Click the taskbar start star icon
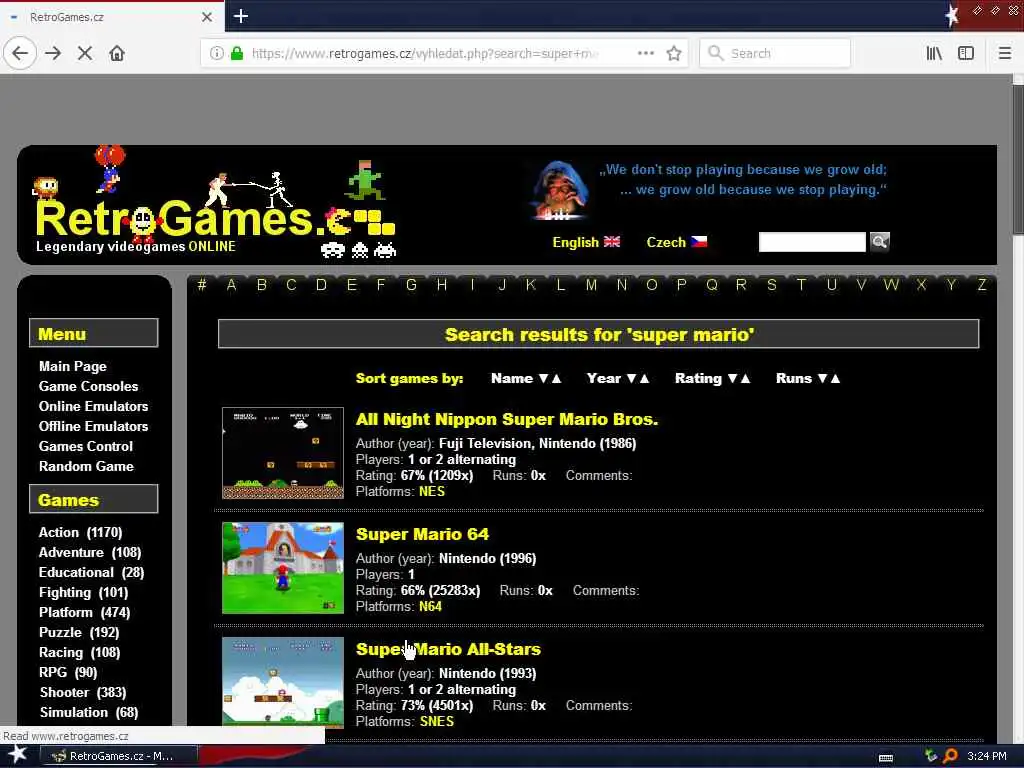The width and height of the screenshot is (1024, 768). (17, 755)
